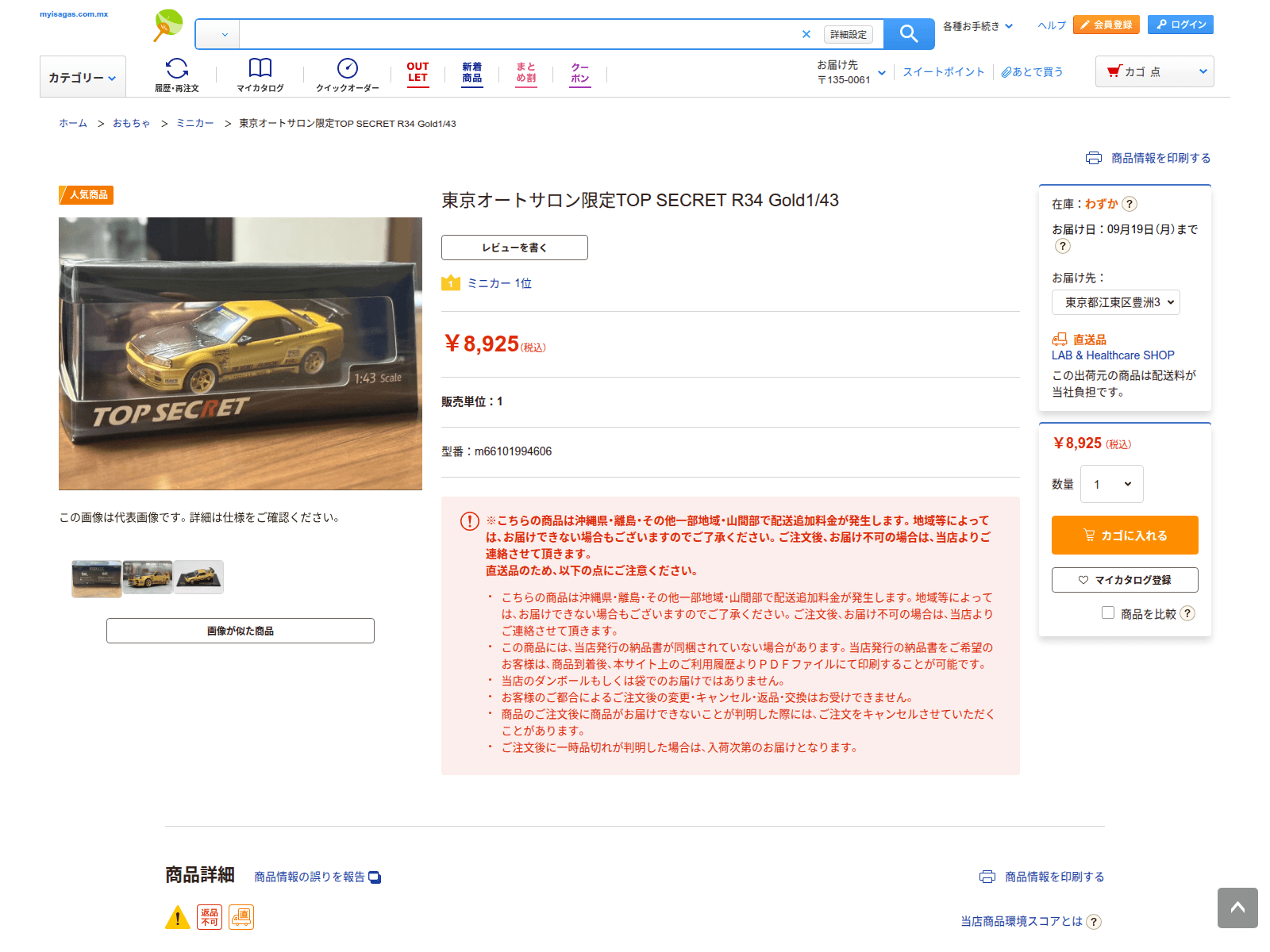This screenshot has height=952, width=1270.
Task: Expand the お届け先 〒135-0061 dropdown
Action: pyautogui.click(x=852, y=72)
